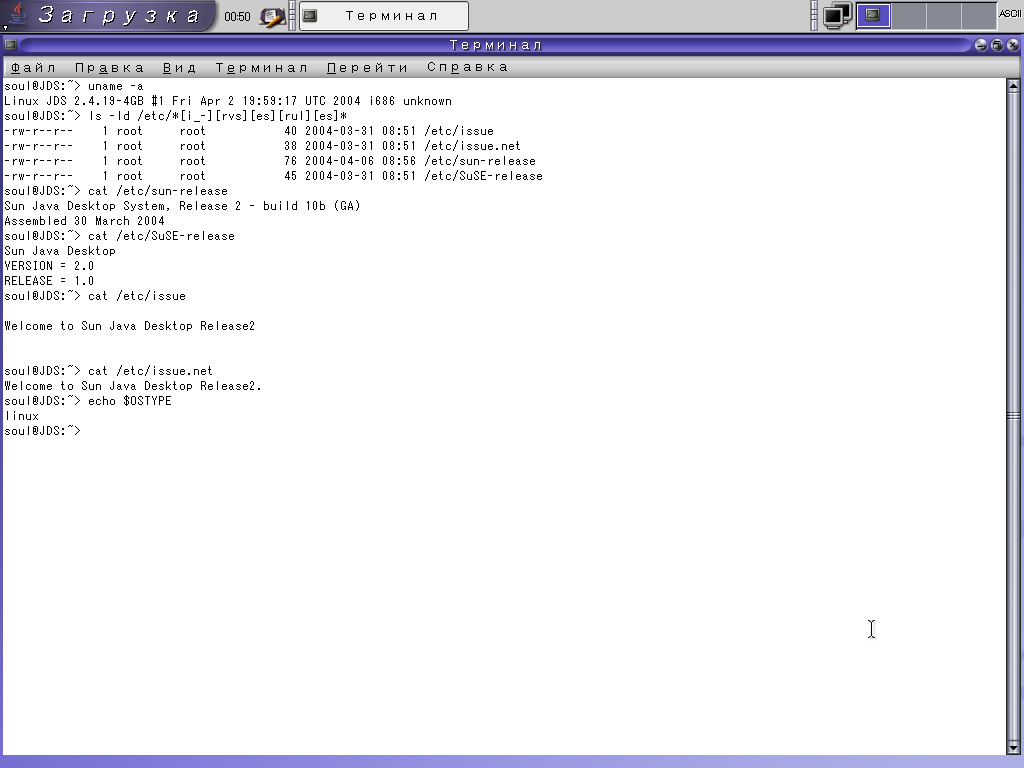Viewport: 1024px width, 768px height.
Task: Switch to the first workspace
Action: click(873, 16)
